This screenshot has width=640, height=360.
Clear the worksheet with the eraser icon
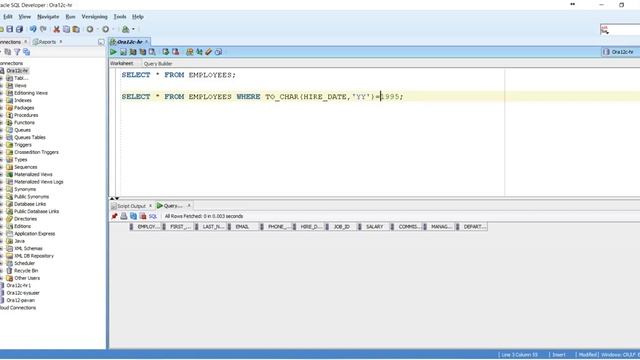pyautogui.click(x=209, y=52)
